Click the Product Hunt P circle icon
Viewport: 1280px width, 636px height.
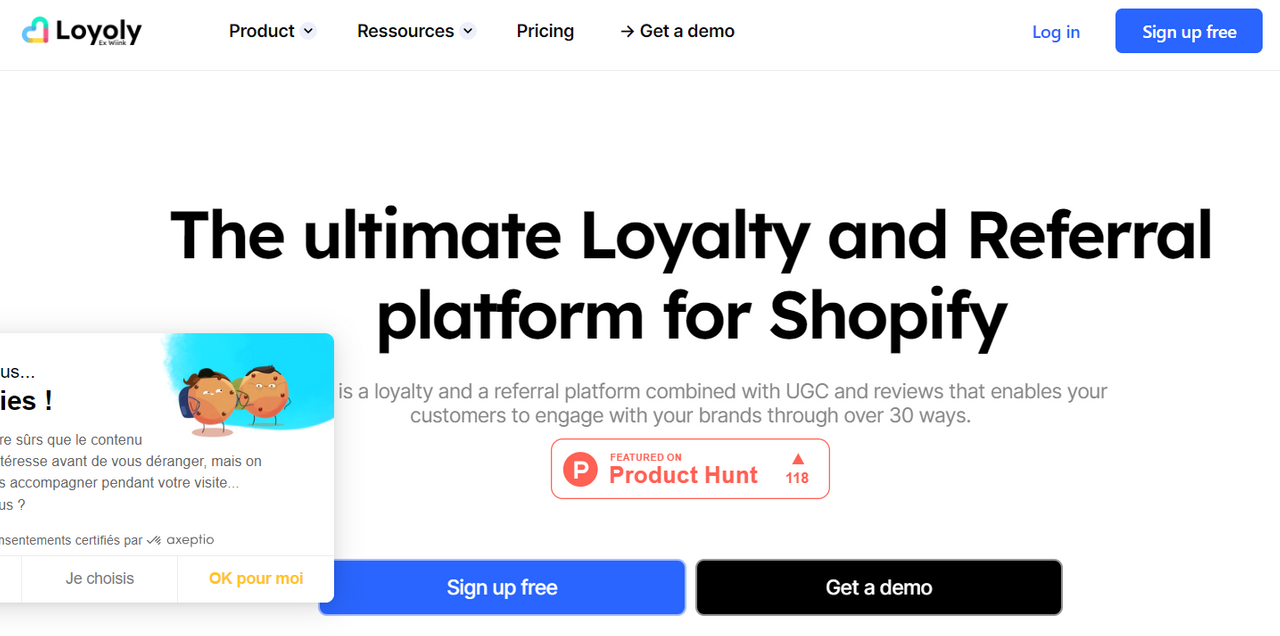tap(580, 469)
